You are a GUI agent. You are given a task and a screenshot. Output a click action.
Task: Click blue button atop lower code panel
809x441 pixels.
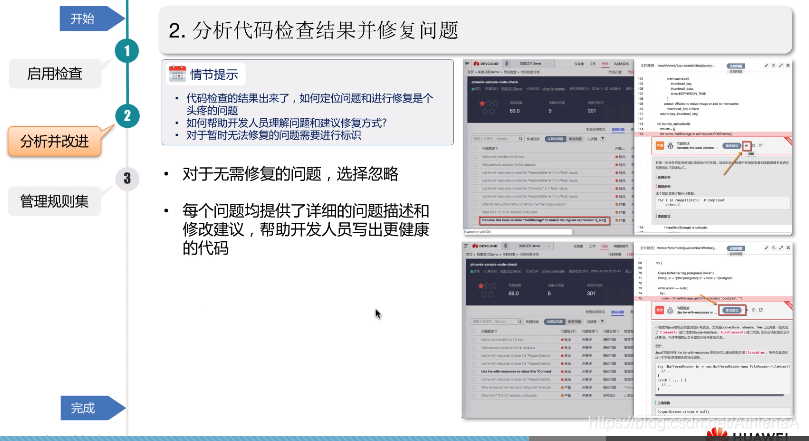pos(736,248)
